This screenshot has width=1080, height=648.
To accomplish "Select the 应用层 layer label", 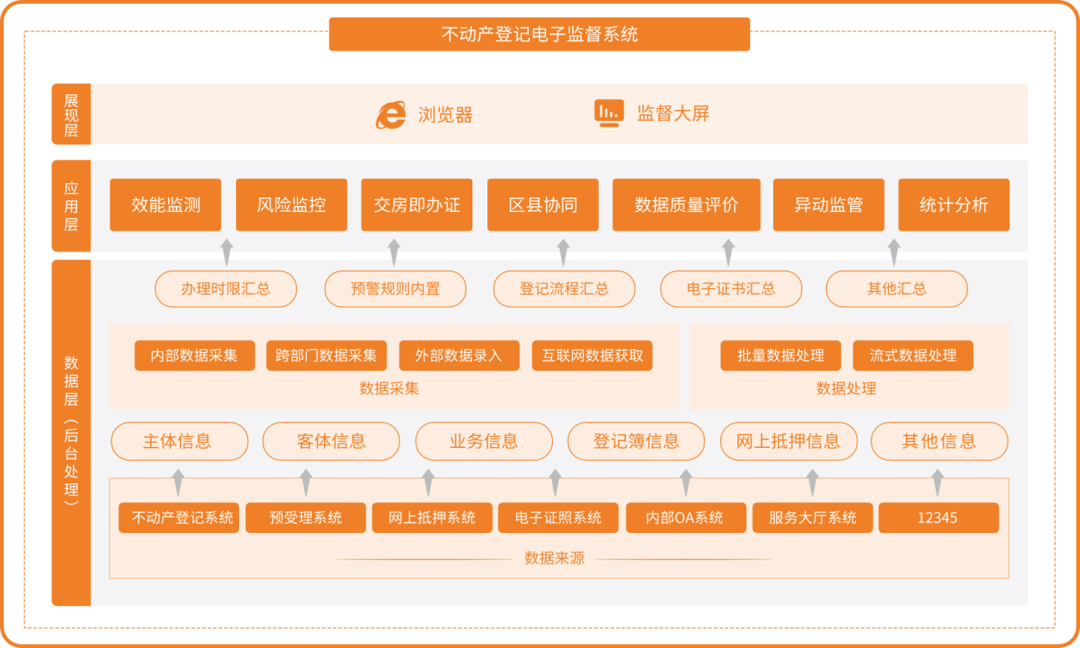I will pos(71,206).
